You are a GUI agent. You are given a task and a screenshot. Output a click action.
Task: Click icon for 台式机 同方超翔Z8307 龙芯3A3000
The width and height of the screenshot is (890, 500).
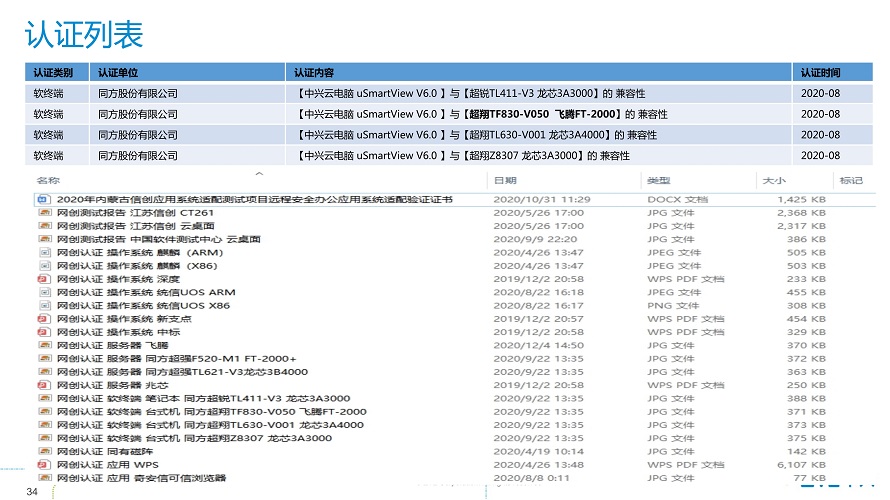pyautogui.click(x=44, y=438)
